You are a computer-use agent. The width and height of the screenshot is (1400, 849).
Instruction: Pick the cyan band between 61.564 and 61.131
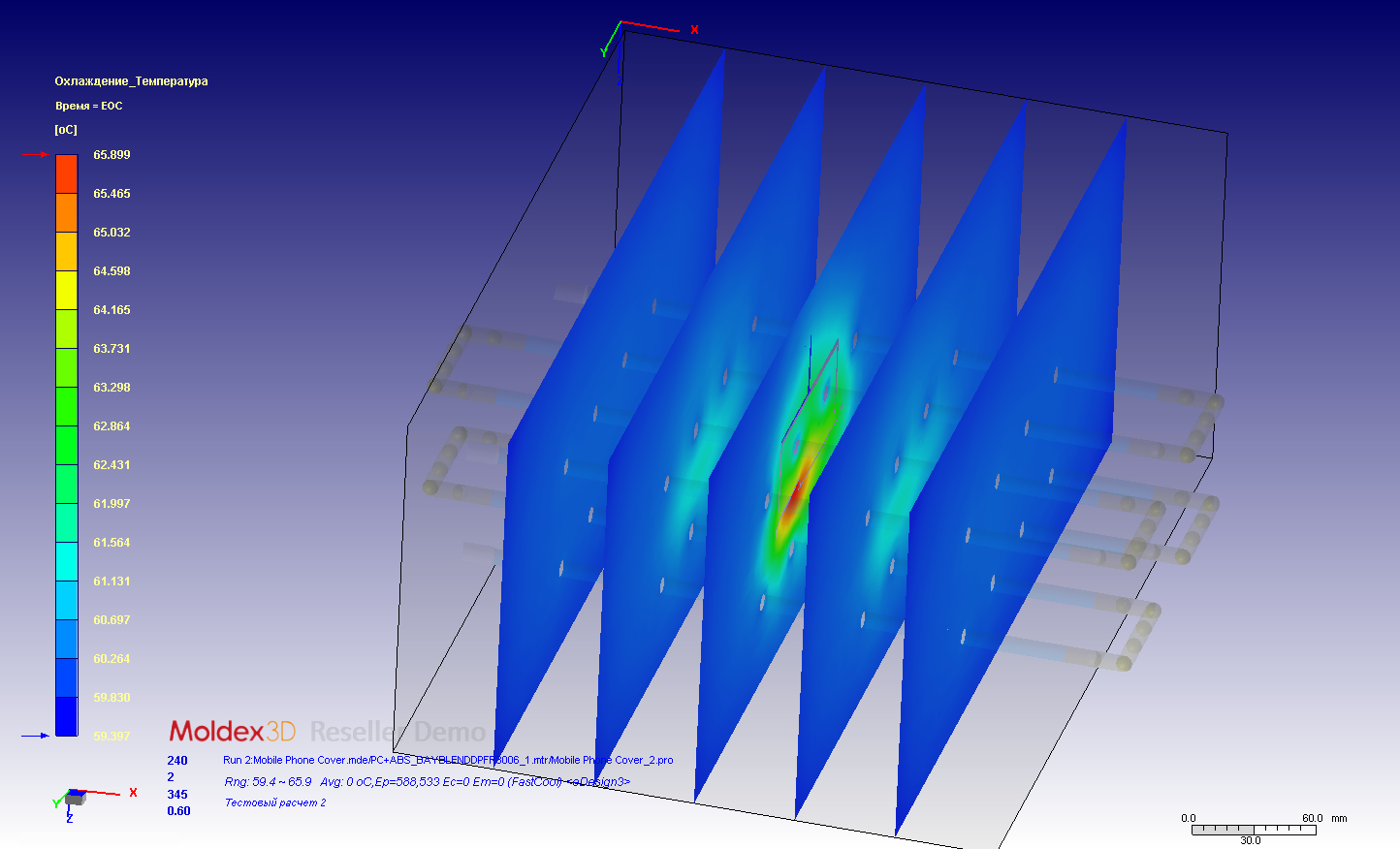(x=66, y=561)
